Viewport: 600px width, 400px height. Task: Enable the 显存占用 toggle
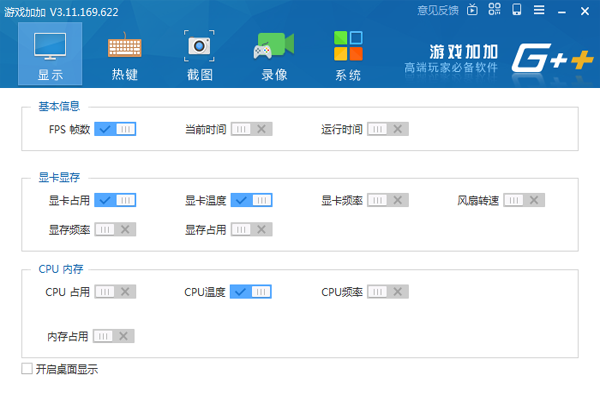251,229
